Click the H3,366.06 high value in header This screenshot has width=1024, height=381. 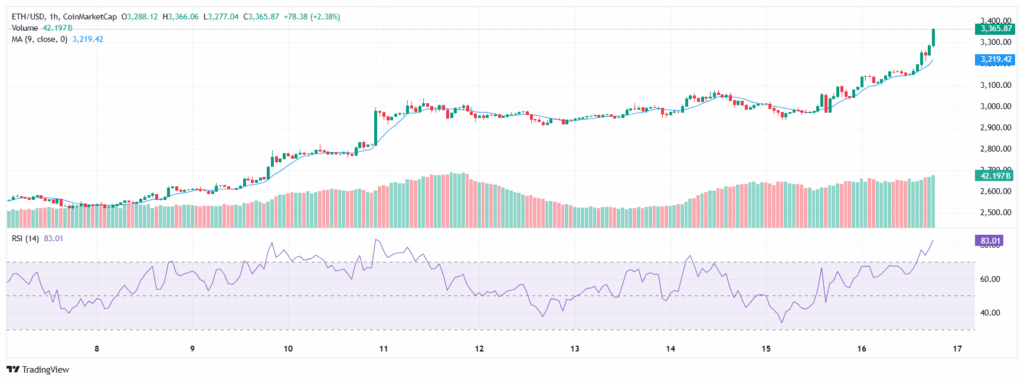181,16
